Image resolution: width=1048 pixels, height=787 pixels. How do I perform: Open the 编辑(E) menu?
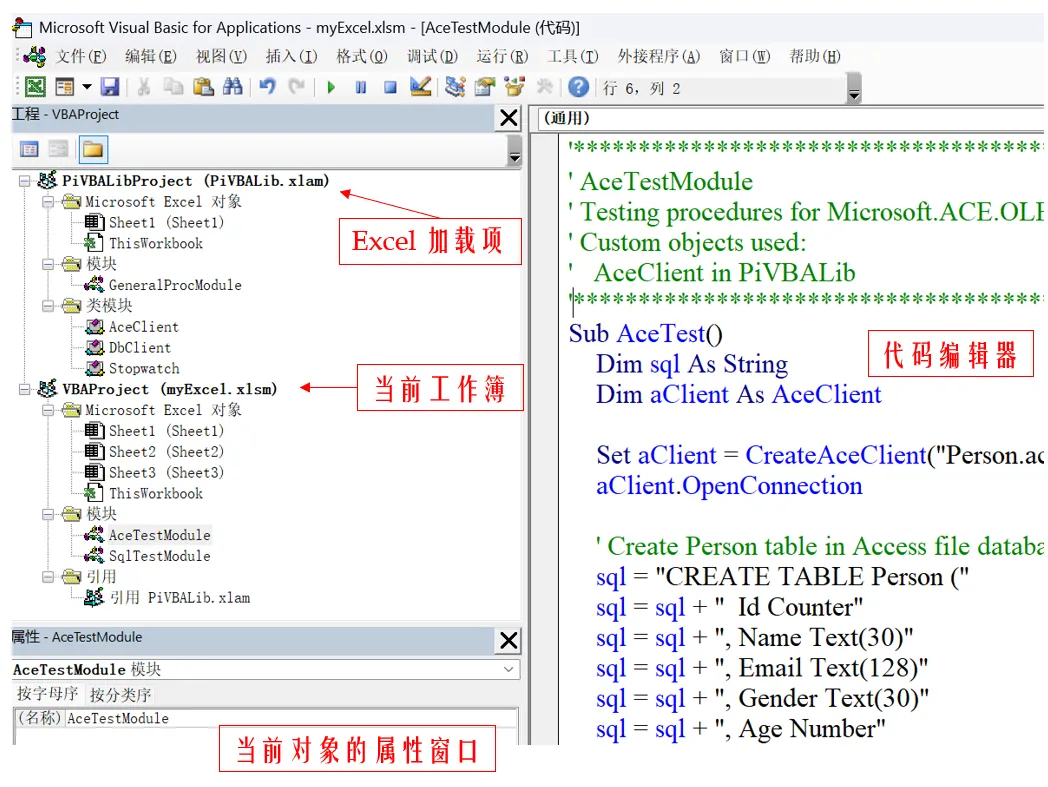point(151,57)
